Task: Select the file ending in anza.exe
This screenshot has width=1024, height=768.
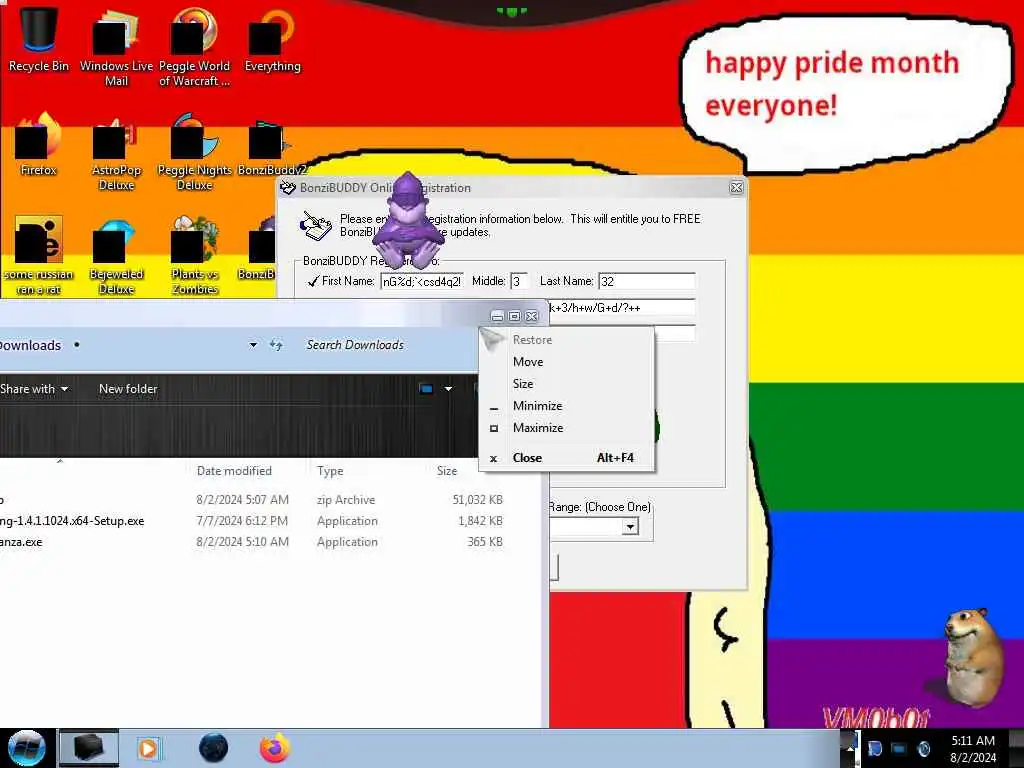Action: 251,541
